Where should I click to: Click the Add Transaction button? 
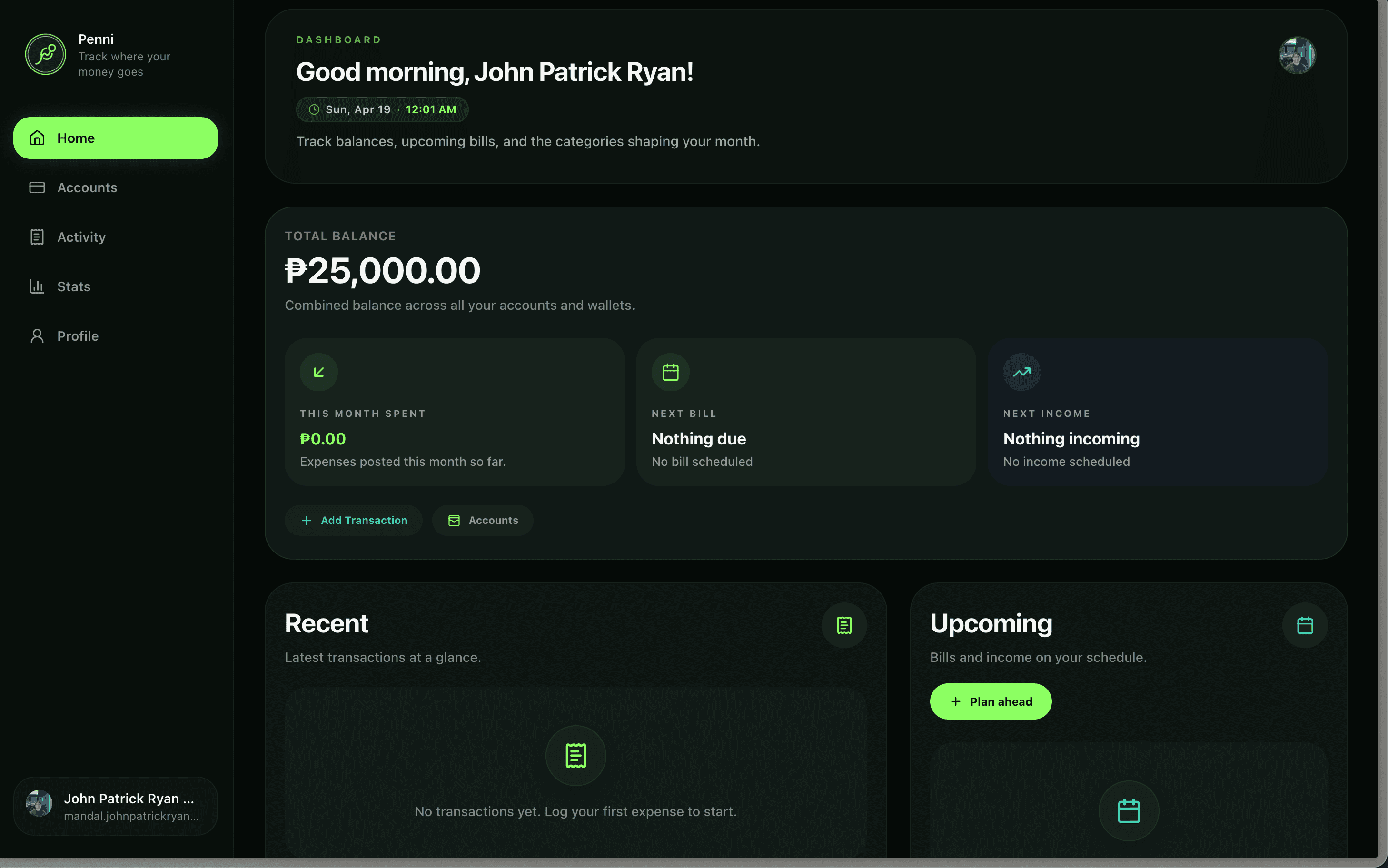click(354, 520)
